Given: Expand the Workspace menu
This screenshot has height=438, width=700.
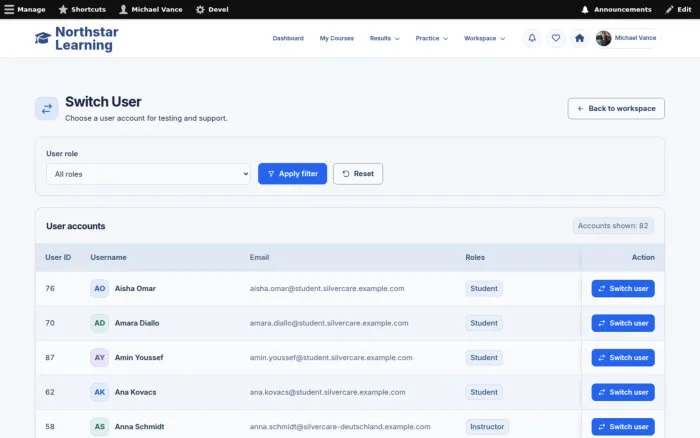Looking at the screenshot, I should point(484,38).
